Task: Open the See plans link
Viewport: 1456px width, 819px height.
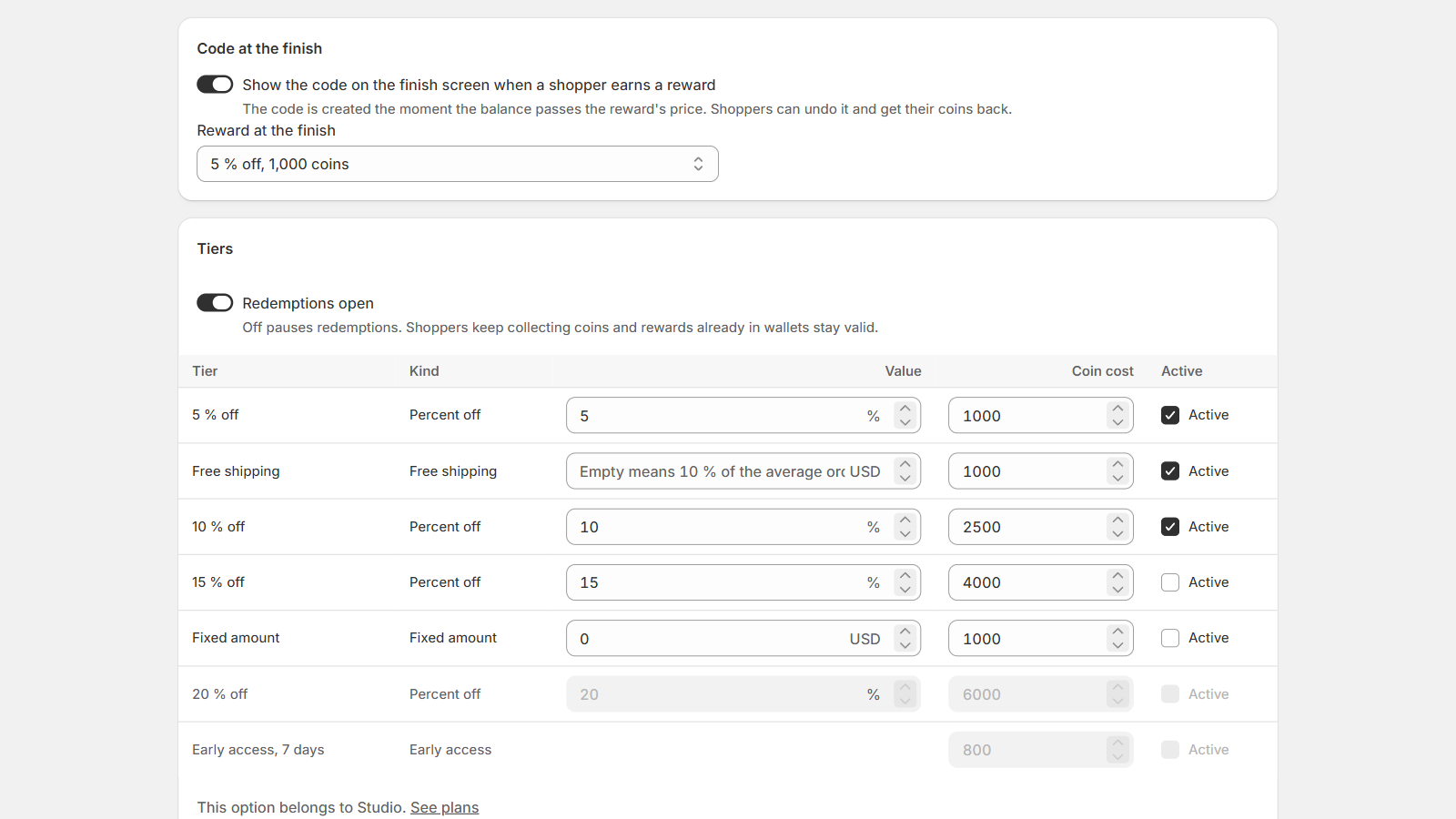Action: pyautogui.click(x=444, y=807)
